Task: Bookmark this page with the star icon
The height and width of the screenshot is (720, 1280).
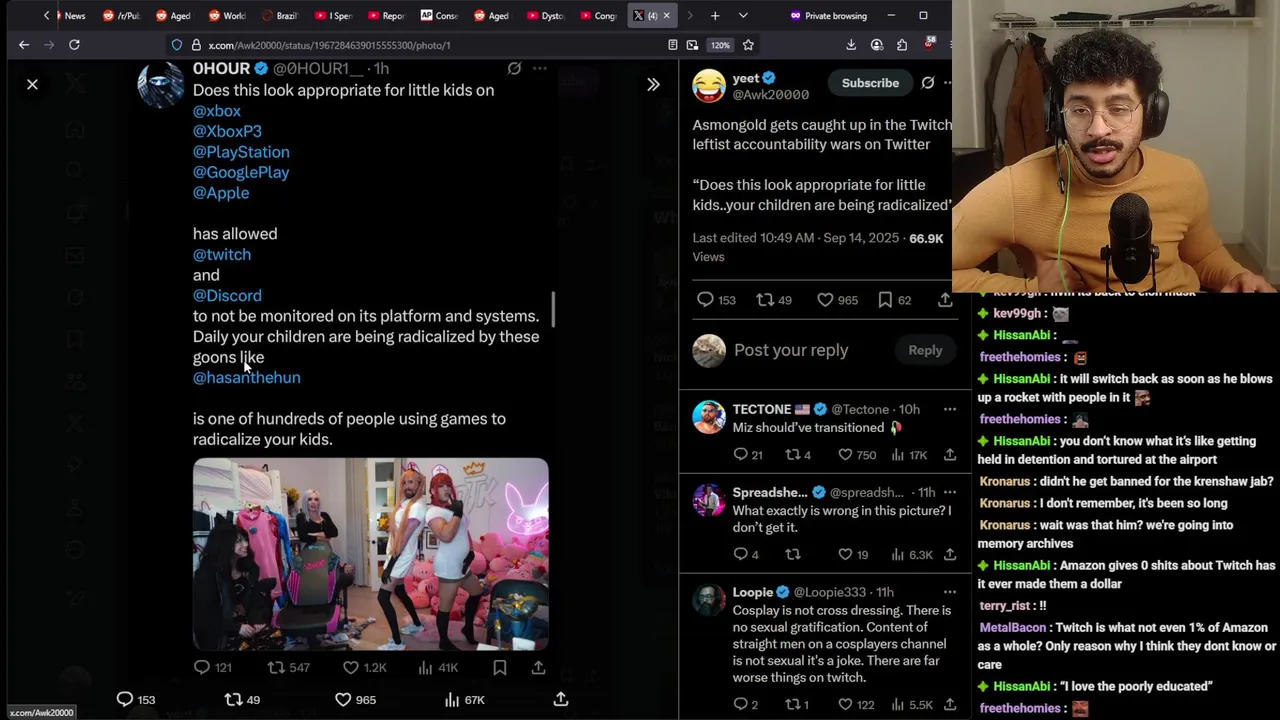Action: click(748, 45)
